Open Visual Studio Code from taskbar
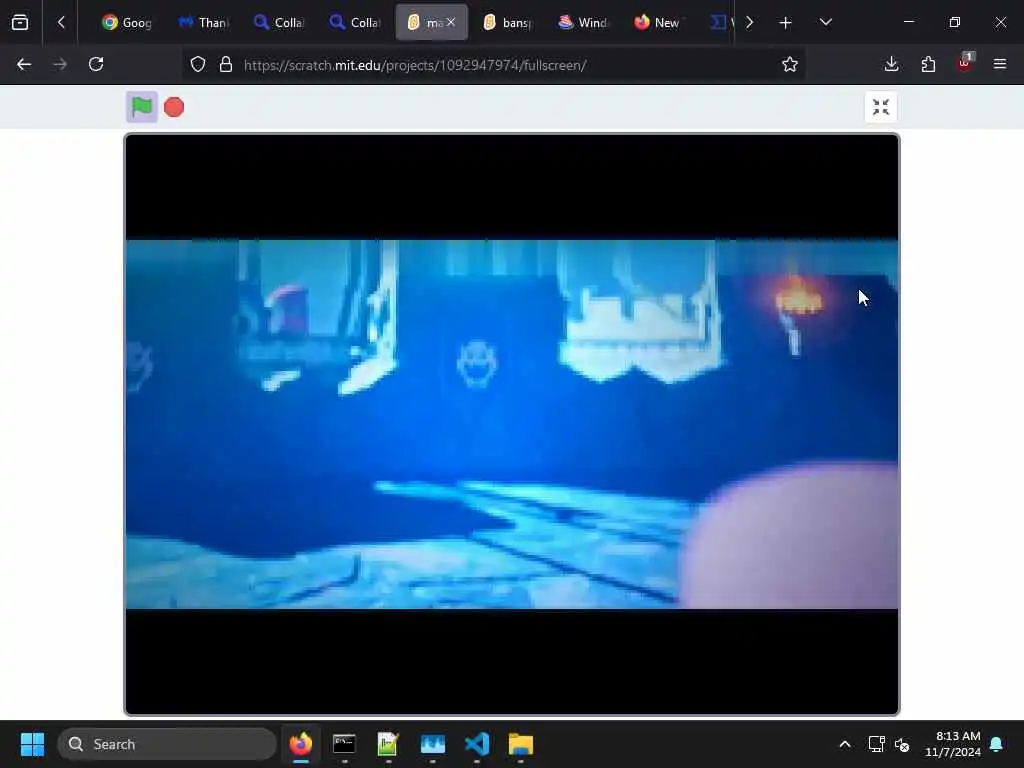 point(477,744)
